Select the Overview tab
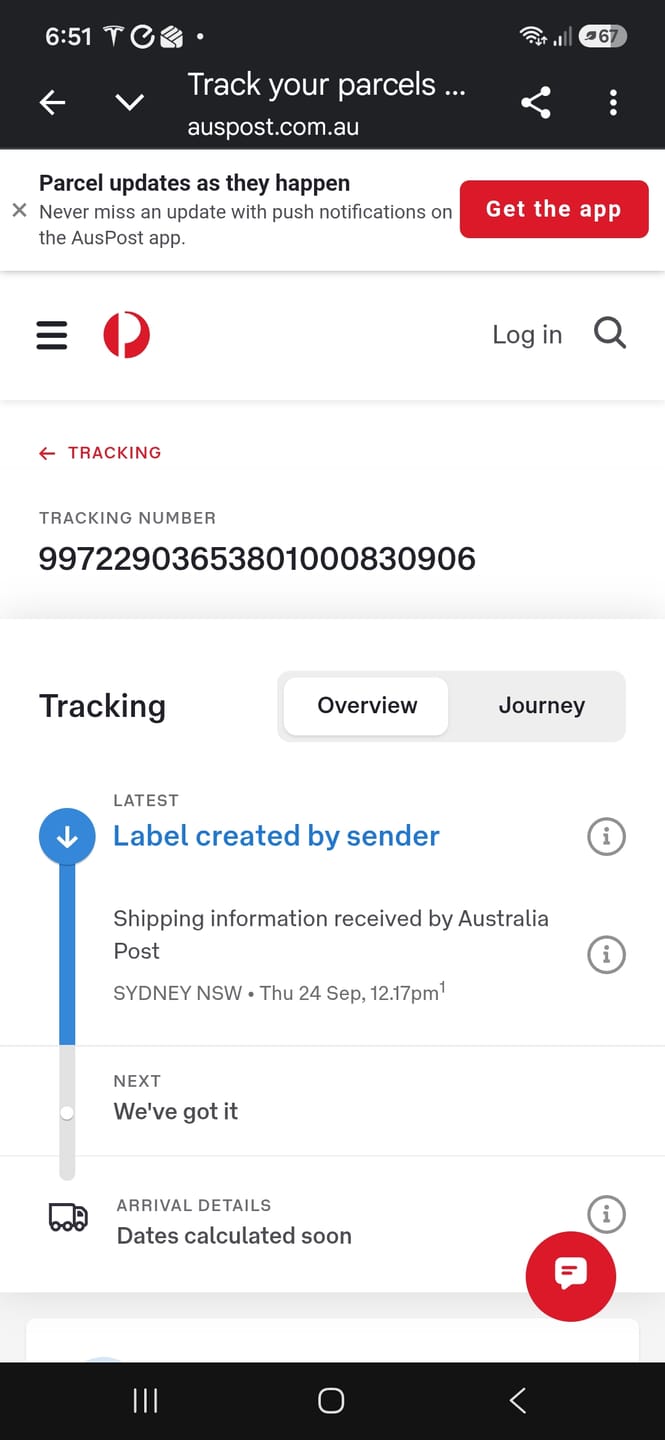This screenshot has width=665, height=1440. tap(367, 706)
